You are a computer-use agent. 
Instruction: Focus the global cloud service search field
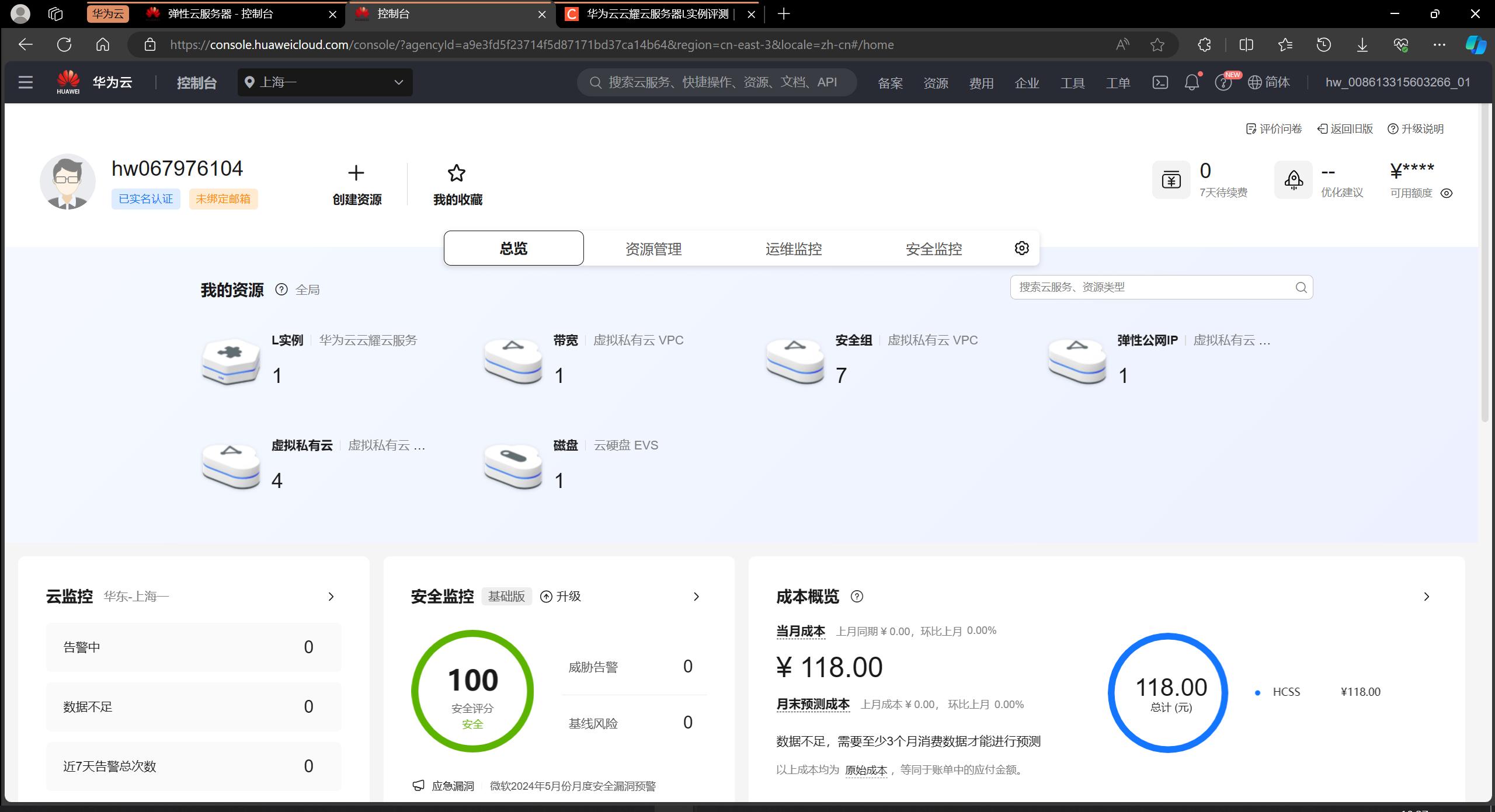(717, 82)
